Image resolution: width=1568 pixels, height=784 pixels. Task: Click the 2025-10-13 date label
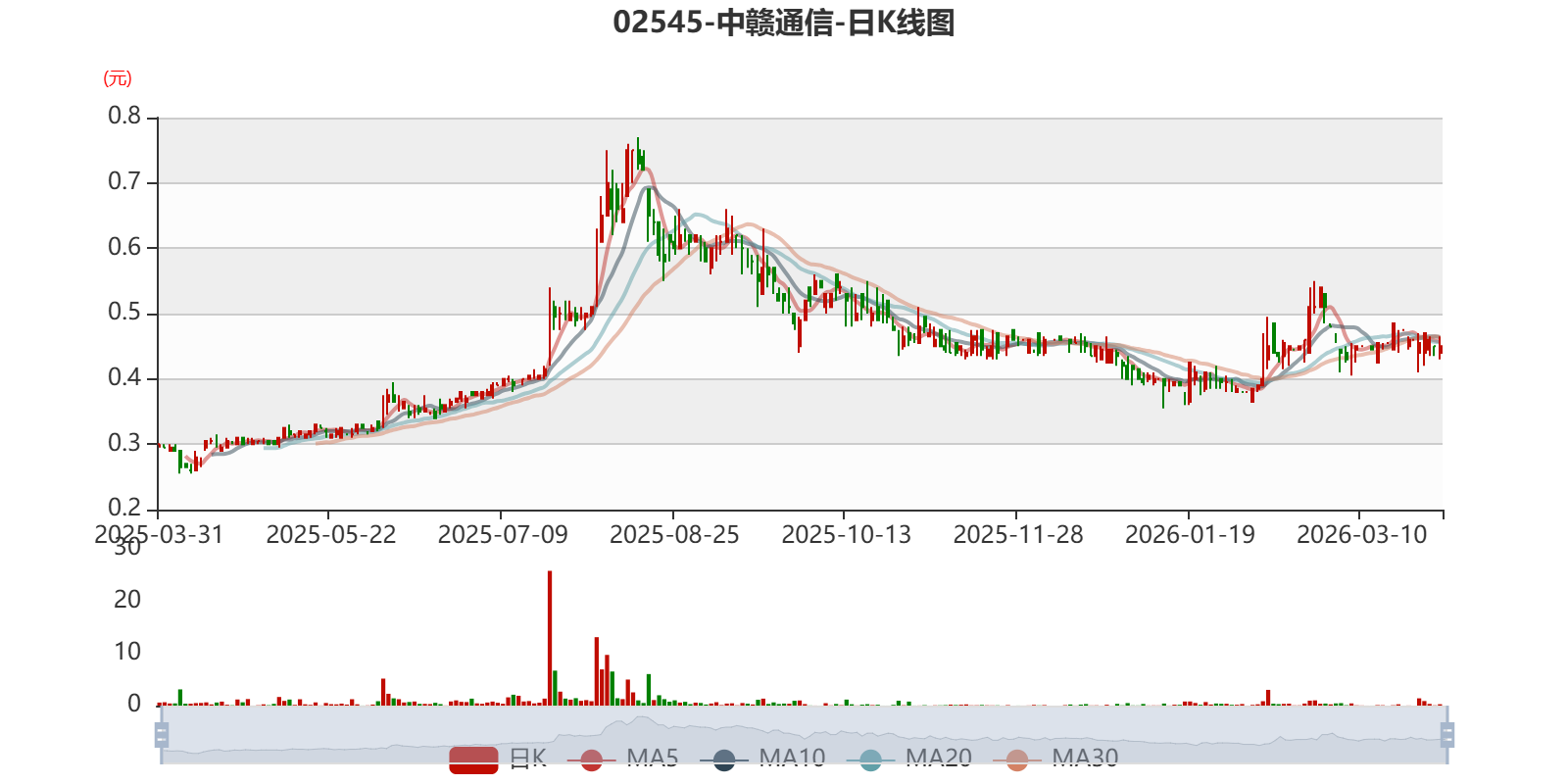(x=847, y=535)
